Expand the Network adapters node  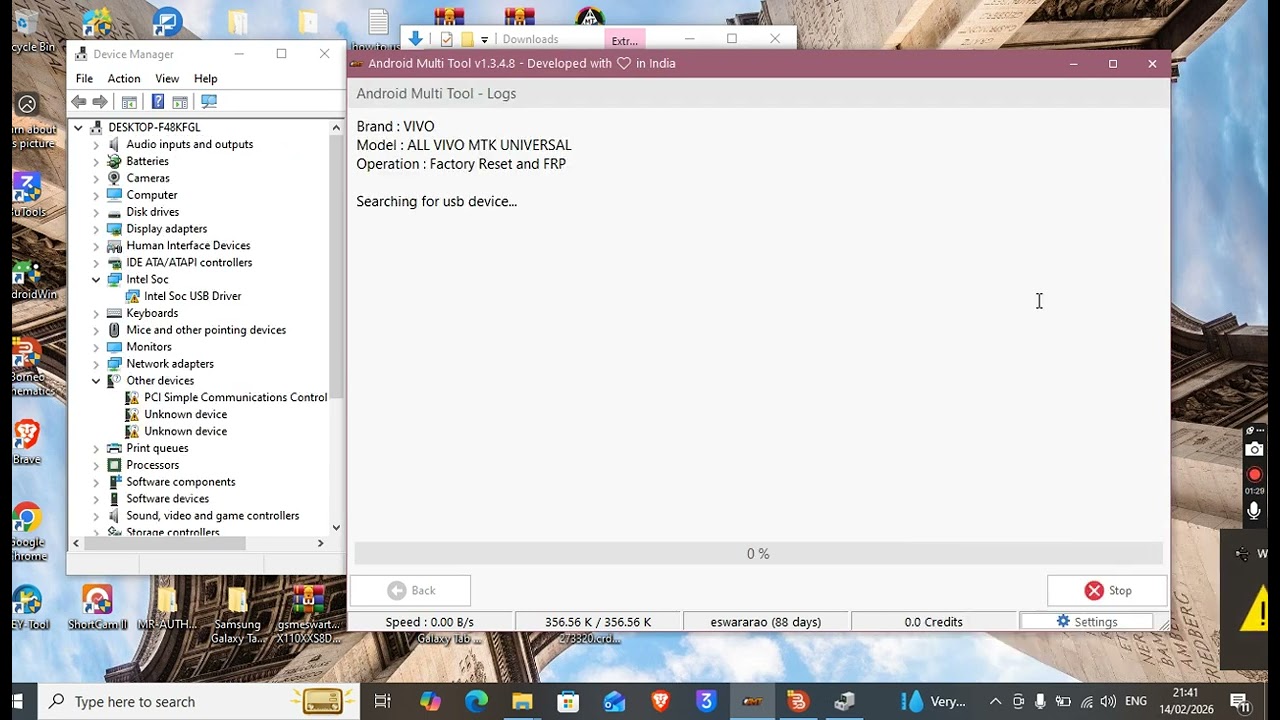(x=96, y=364)
